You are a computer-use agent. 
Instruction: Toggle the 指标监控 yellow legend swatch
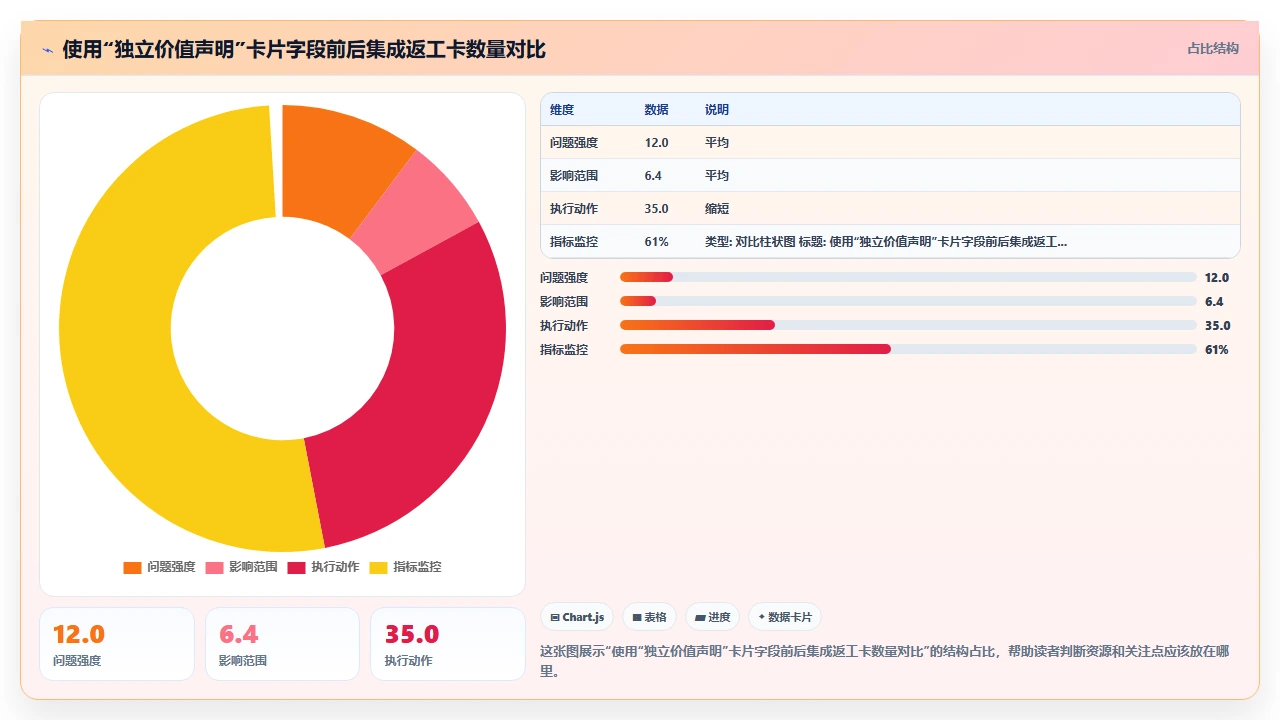tap(378, 567)
